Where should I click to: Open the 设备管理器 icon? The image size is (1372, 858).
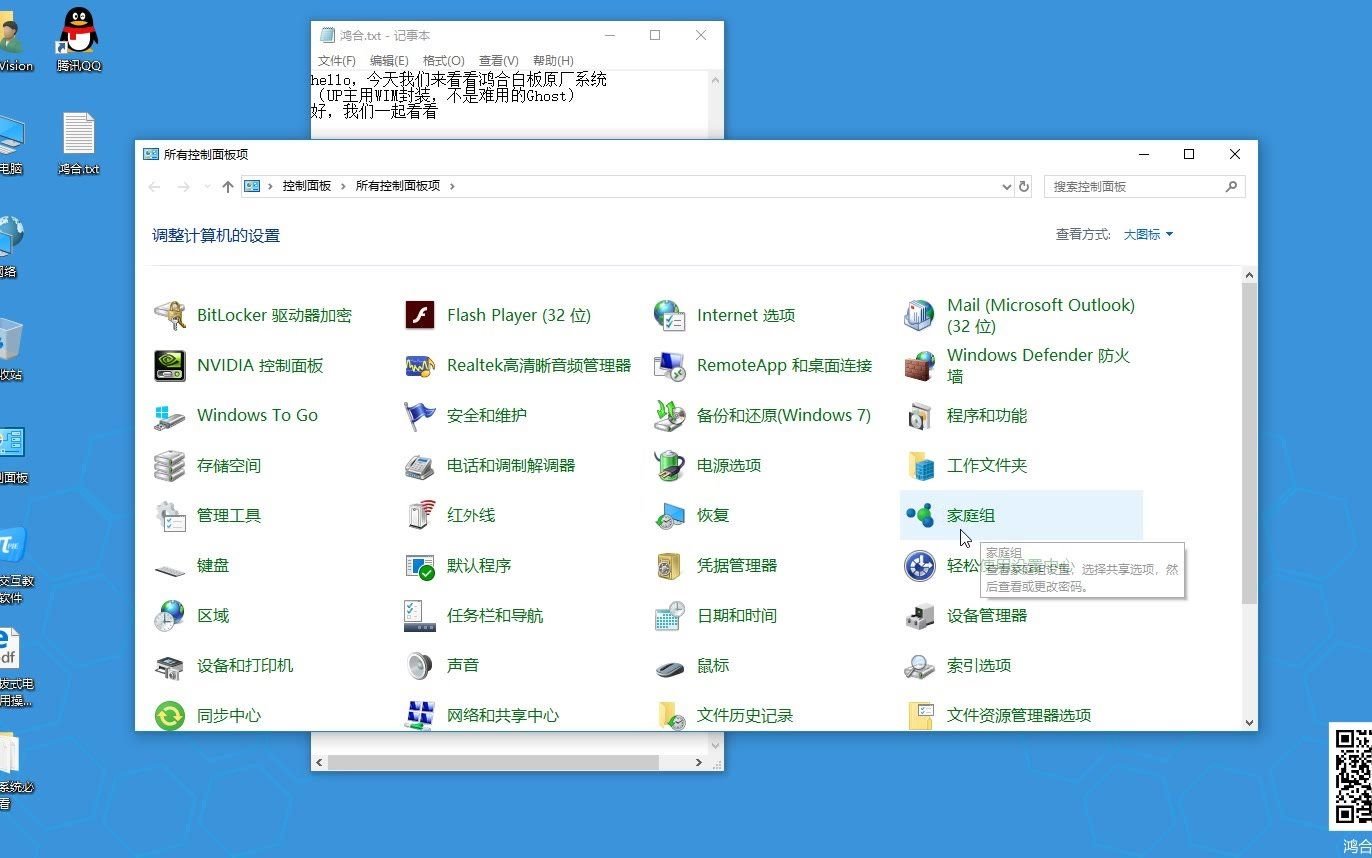point(920,615)
